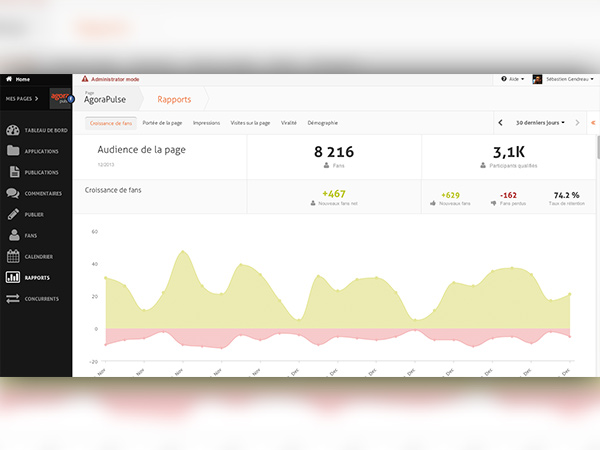Expand the Mes Pages chevron

coord(37,99)
